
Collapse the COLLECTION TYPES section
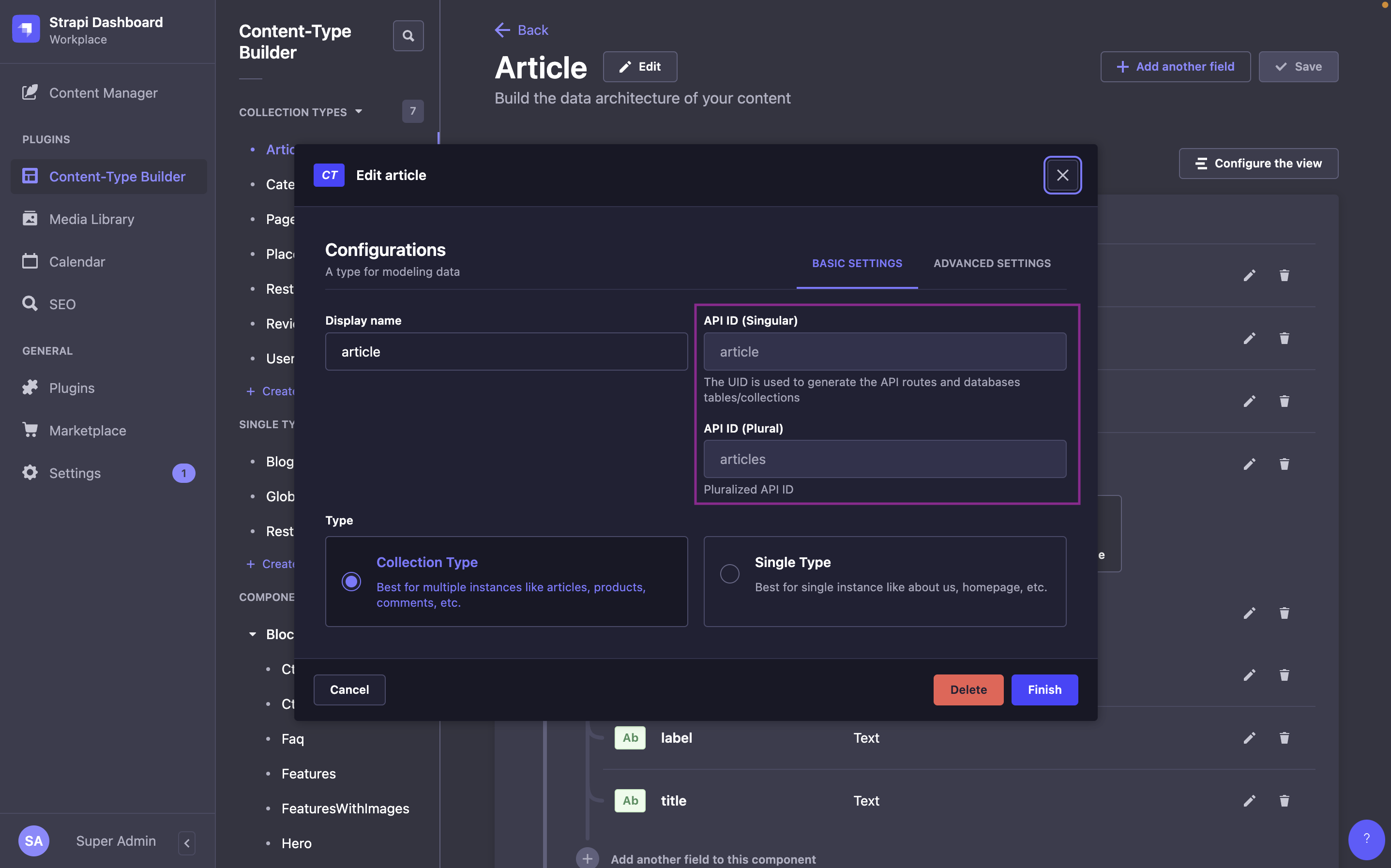pyautogui.click(x=360, y=111)
